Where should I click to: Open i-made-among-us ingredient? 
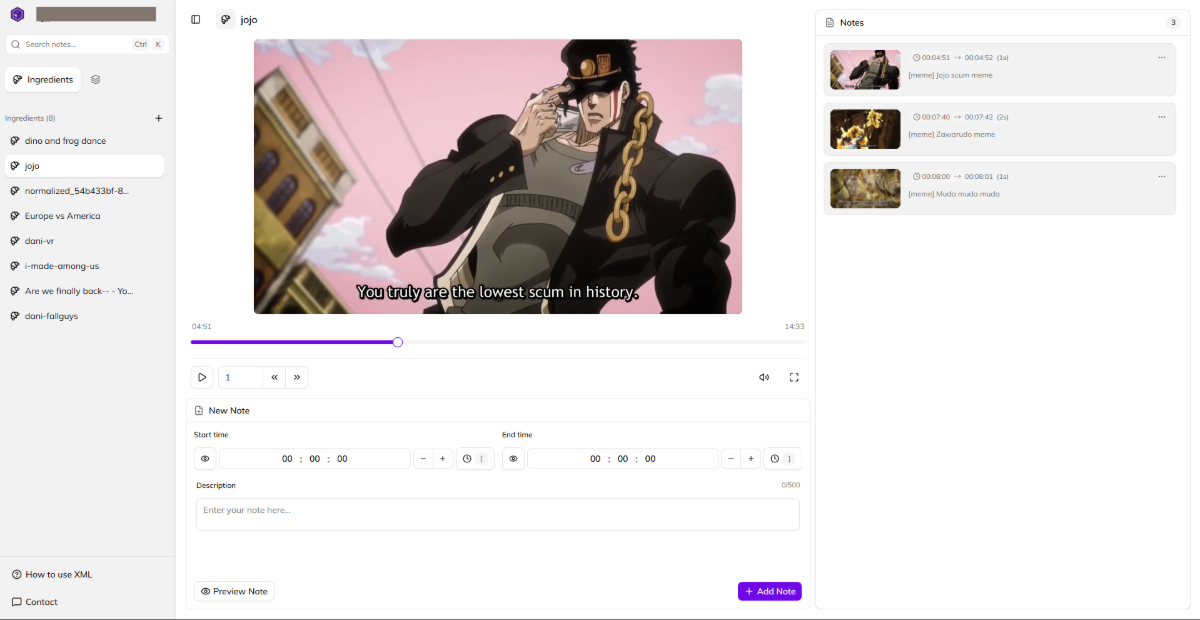pos(82,266)
